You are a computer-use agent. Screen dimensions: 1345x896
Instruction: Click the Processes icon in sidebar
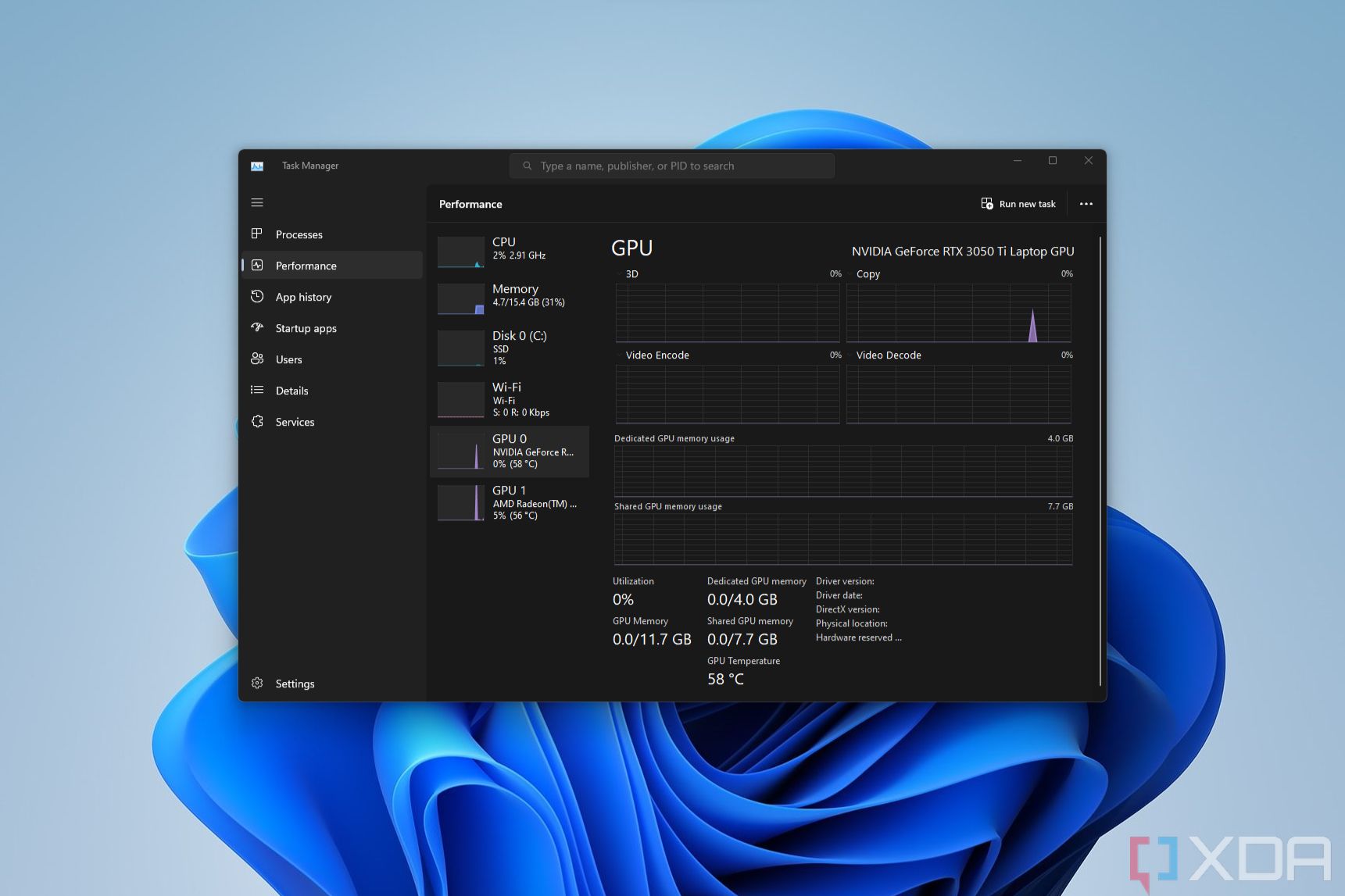pyautogui.click(x=256, y=234)
